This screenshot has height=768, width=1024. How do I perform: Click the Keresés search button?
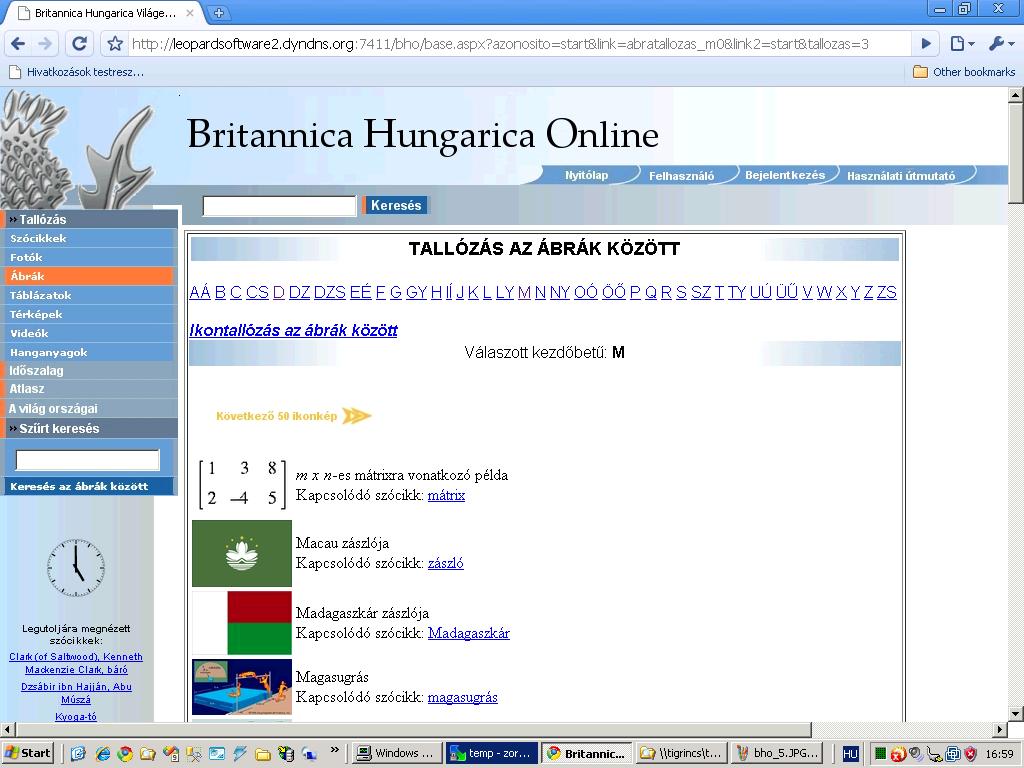(x=396, y=205)
